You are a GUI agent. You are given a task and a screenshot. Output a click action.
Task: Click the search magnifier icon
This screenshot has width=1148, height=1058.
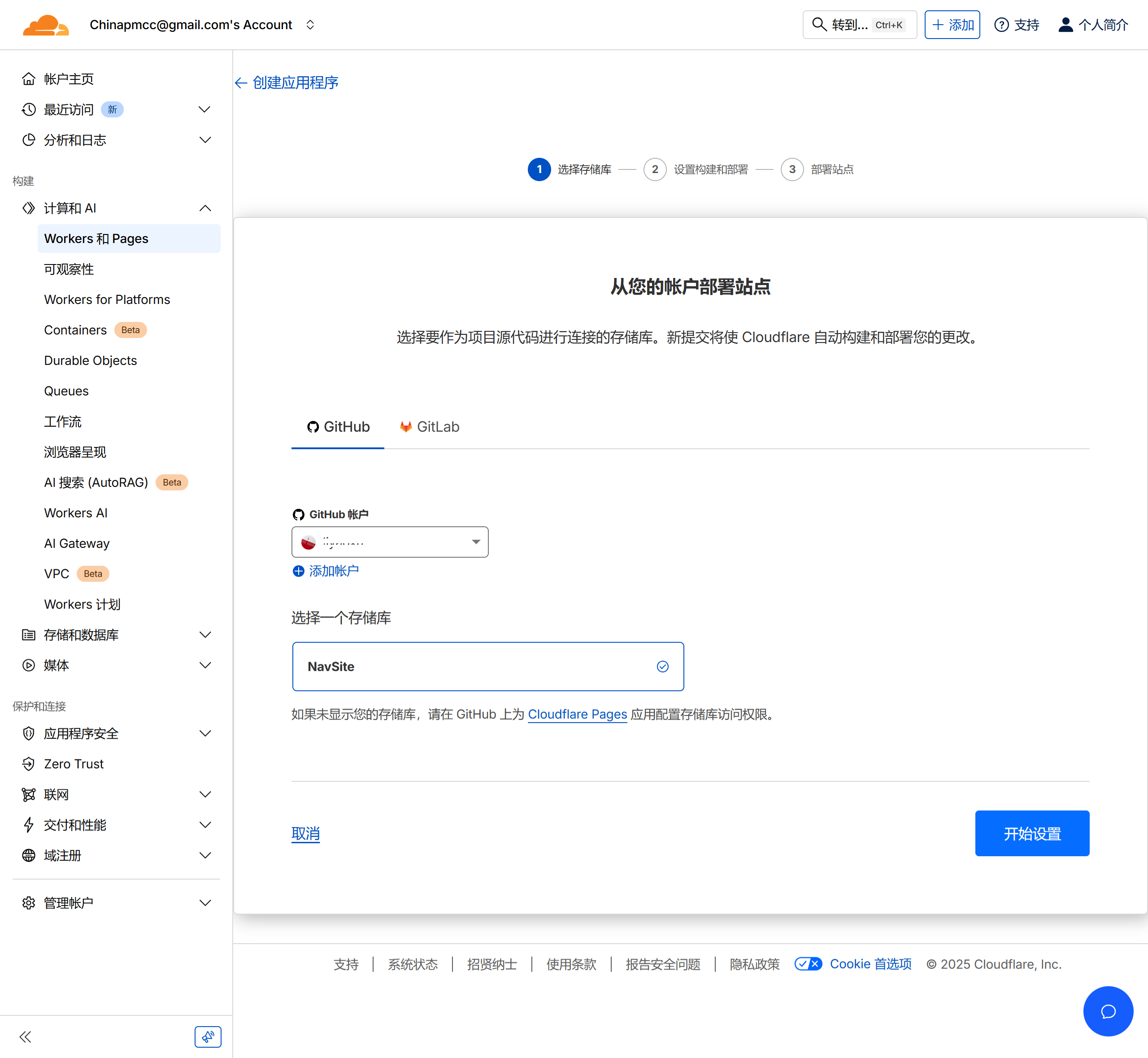(x=819, y=25)
